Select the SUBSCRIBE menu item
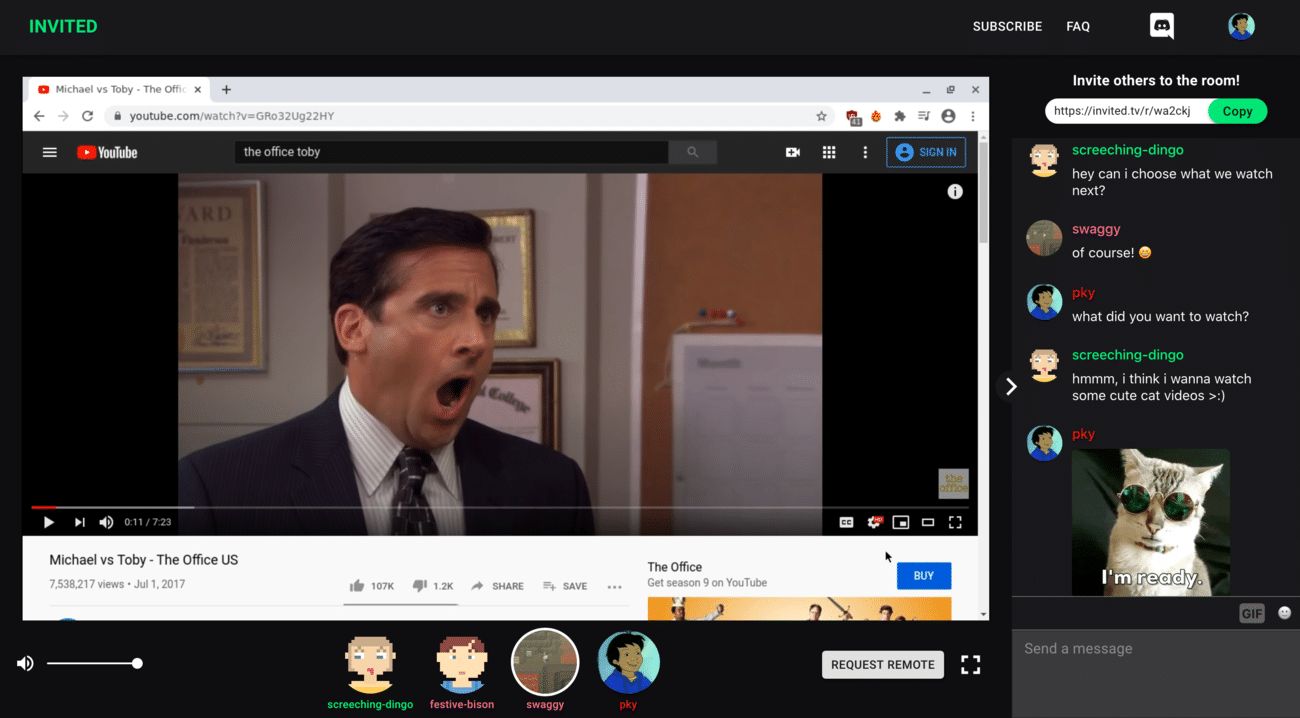Viewport: 1300px width, 718px height. 1007,26
